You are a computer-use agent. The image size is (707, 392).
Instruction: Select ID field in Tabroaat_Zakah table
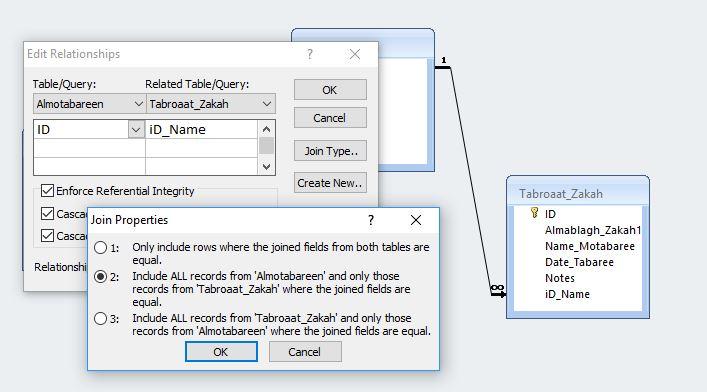(x=550, y=214)
